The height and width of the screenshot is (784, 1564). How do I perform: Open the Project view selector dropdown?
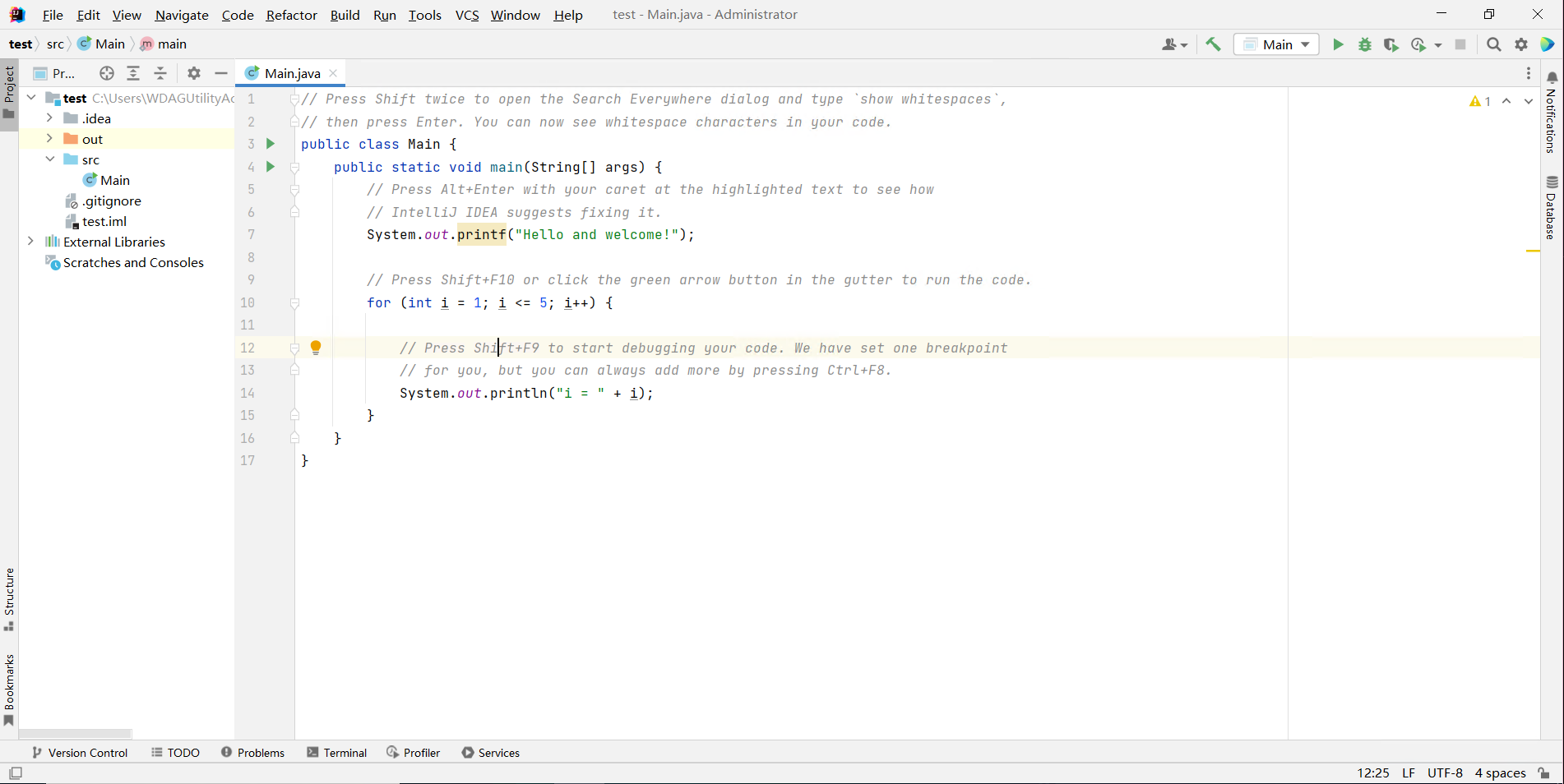[54, 73]
